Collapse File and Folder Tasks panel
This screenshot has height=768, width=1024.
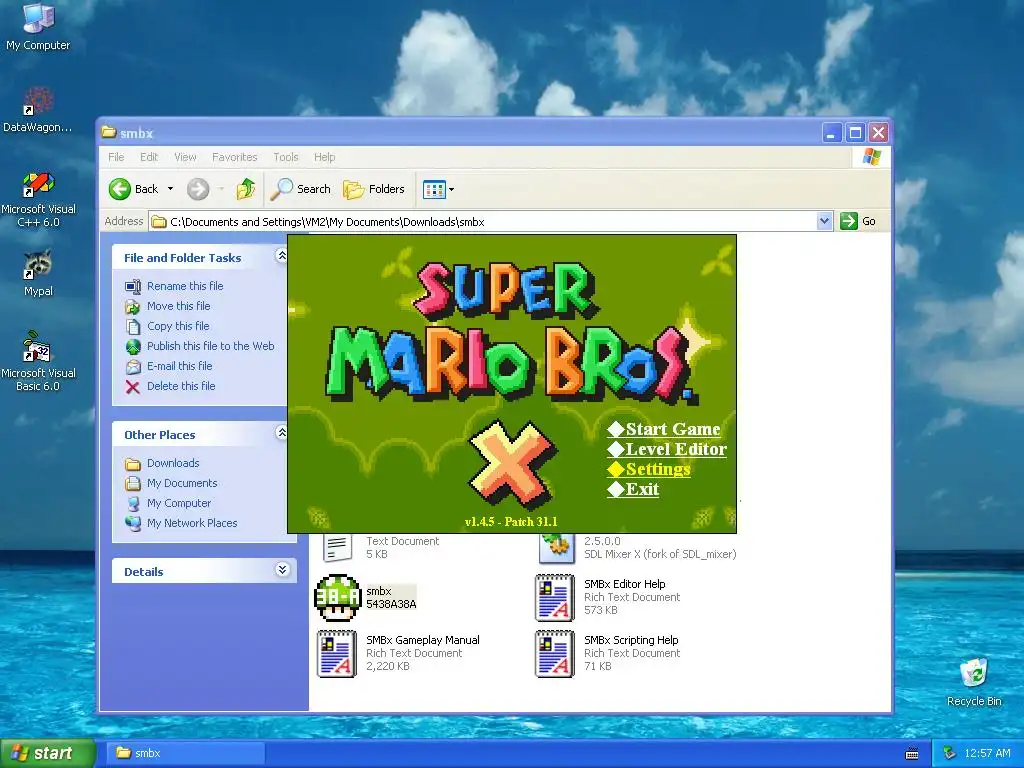click(281, 255)
